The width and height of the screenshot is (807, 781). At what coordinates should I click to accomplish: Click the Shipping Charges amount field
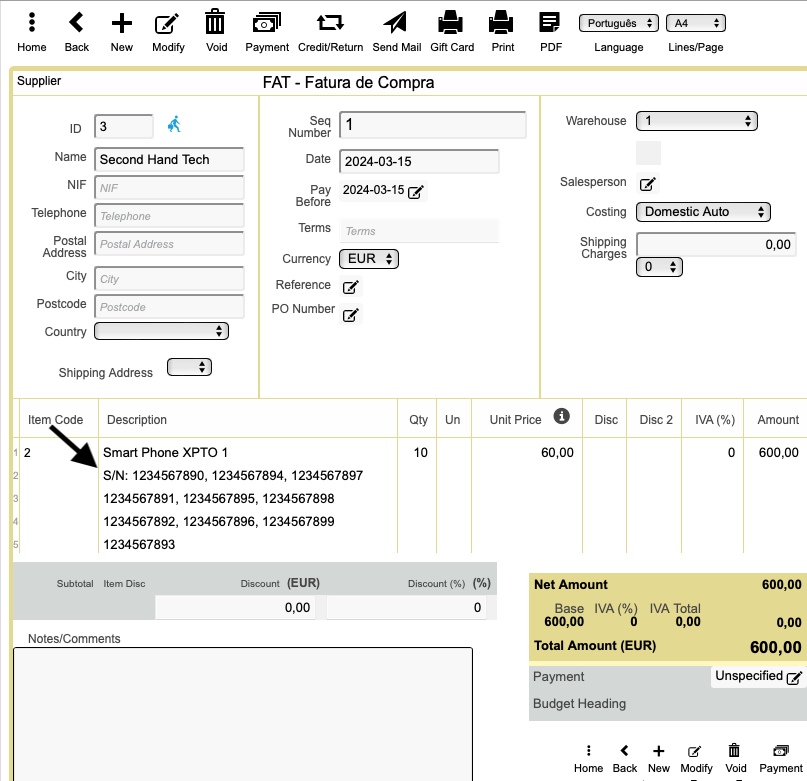coord(716,244)
